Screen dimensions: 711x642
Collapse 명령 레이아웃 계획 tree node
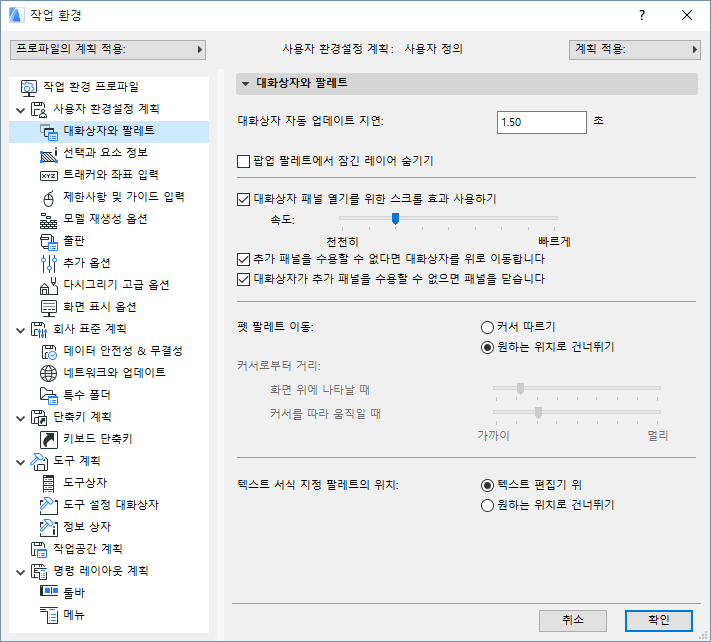tap(20, 572)
